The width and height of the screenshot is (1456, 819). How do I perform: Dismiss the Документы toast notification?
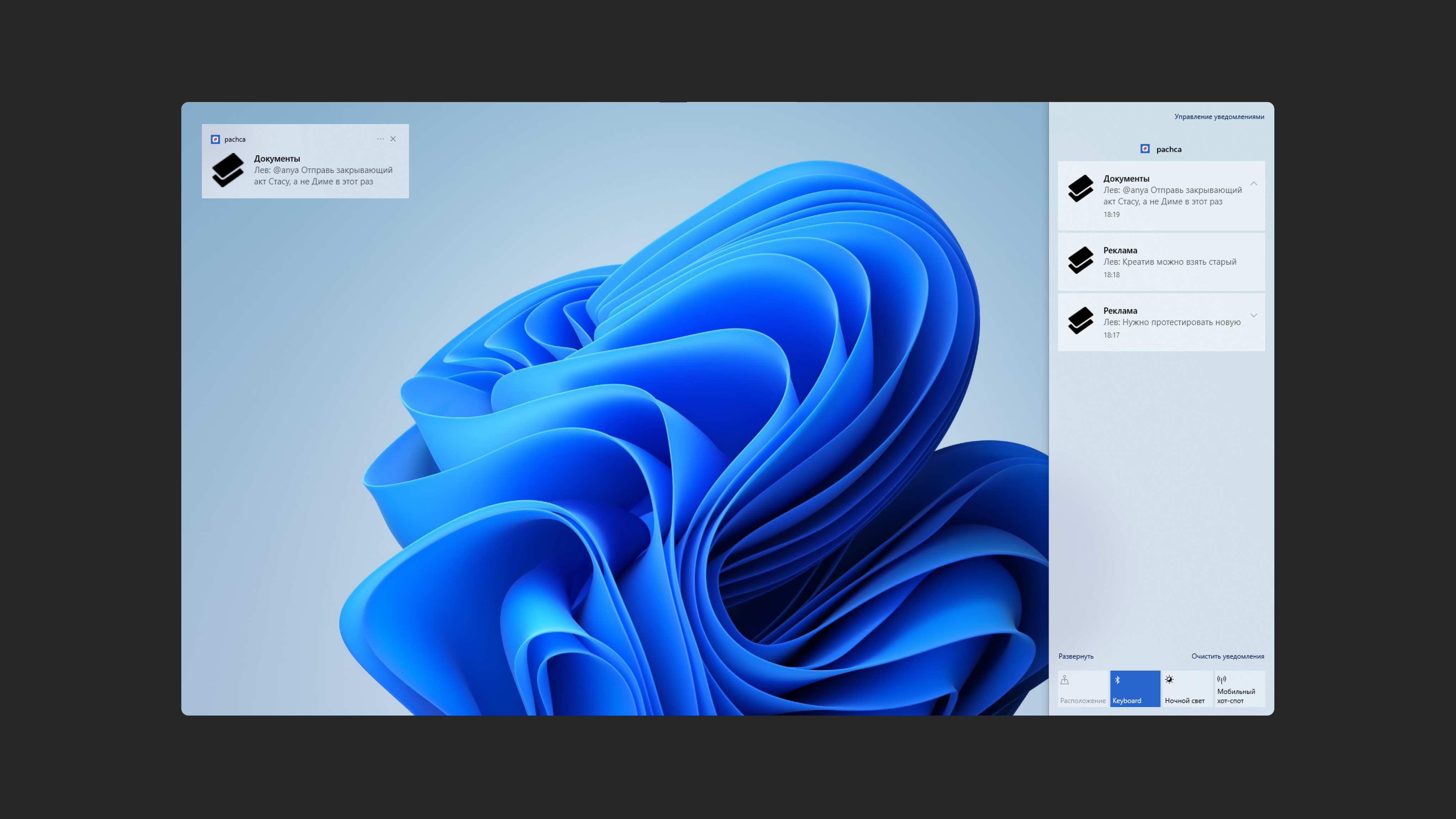(x=394, y=139)
